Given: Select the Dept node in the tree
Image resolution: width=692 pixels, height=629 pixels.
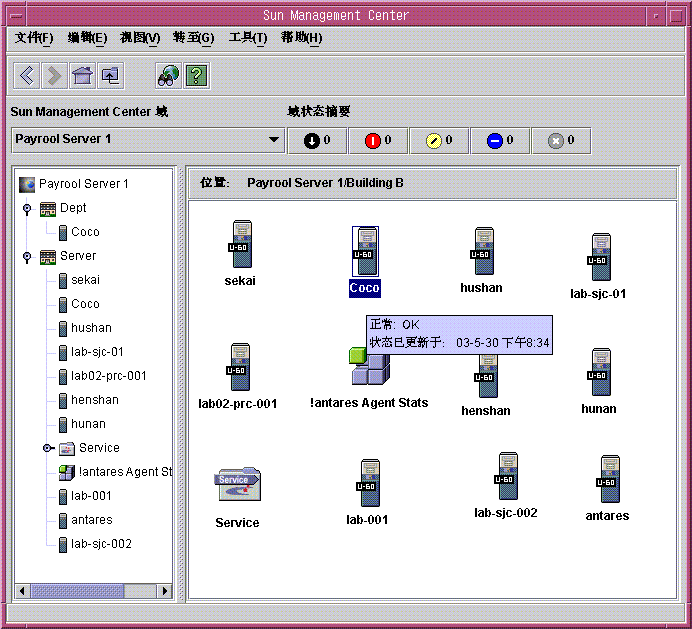Looking at the screenshot, I should pos(63,208).
